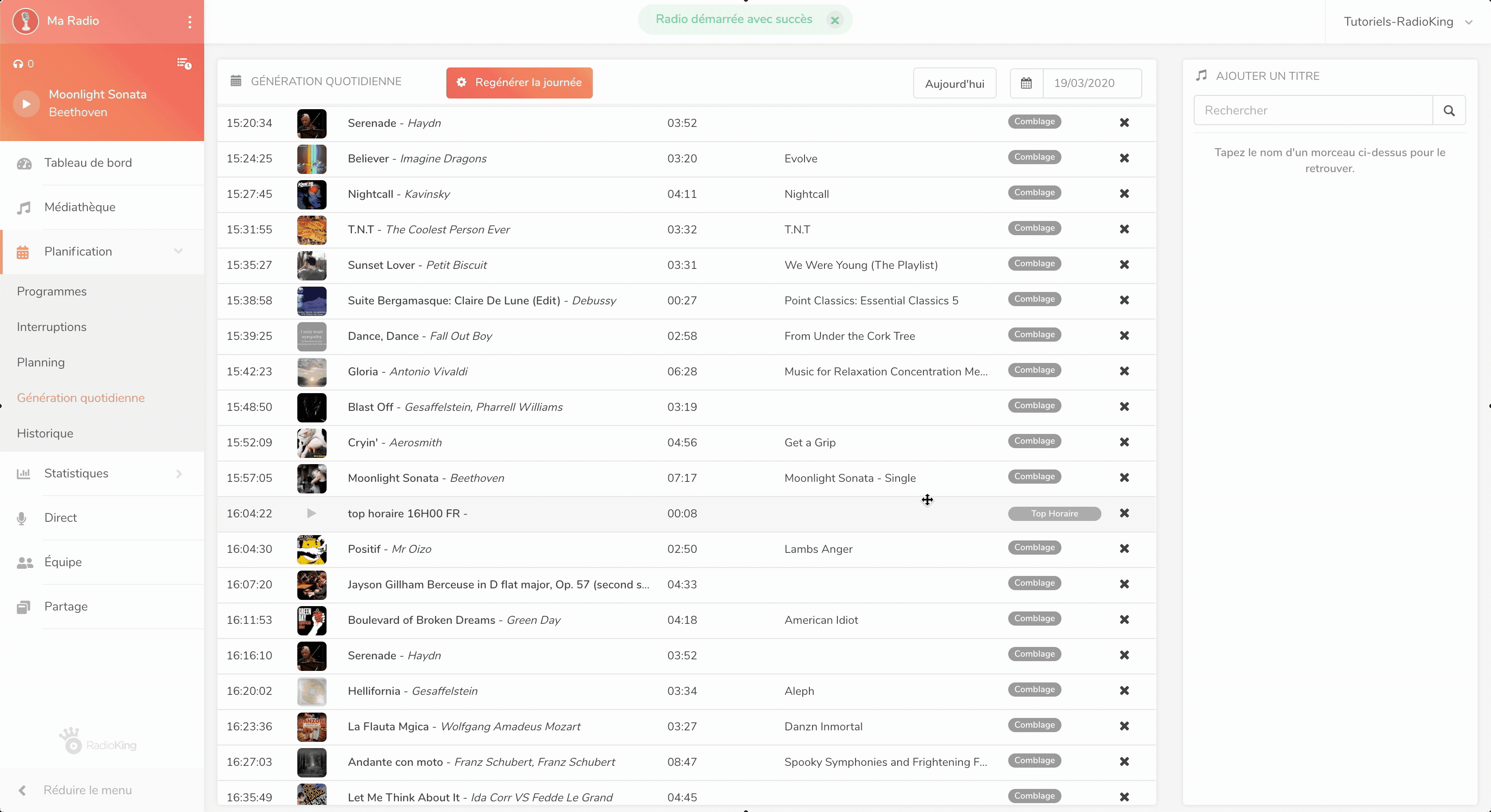The image size is (1491, 812).
Task: Play the Moonlight Sonata current track
Action: click(26, 103)
